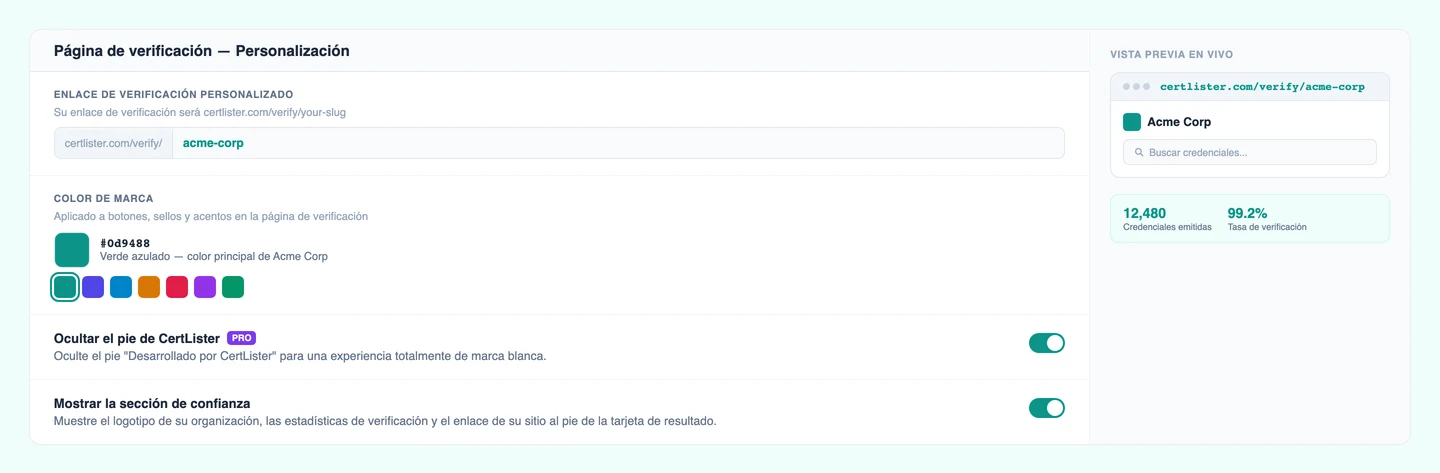Image resolution: width=1440 pixels, height=473 pixels.
Task: Click the search magnifier icon in preview
Action: click(1139, 153)
